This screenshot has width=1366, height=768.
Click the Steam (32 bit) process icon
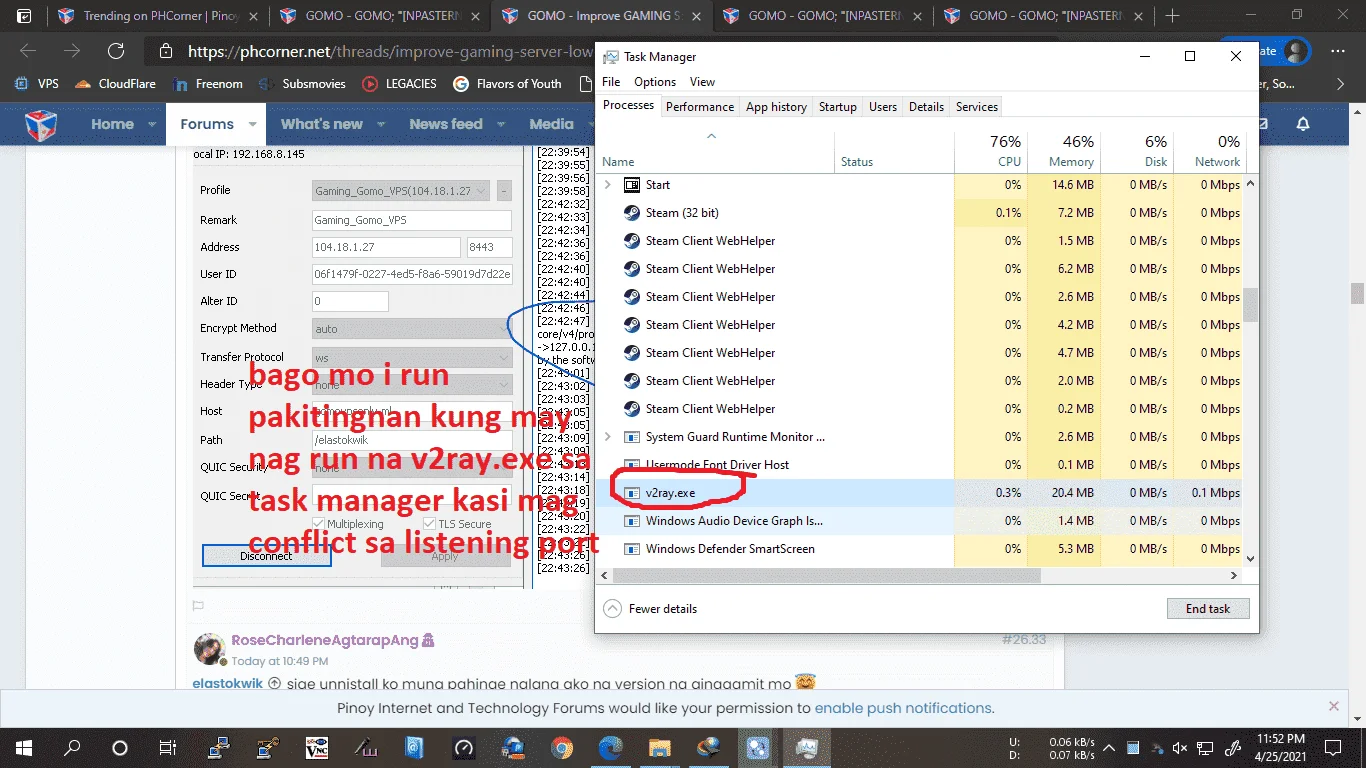[632, 213]
